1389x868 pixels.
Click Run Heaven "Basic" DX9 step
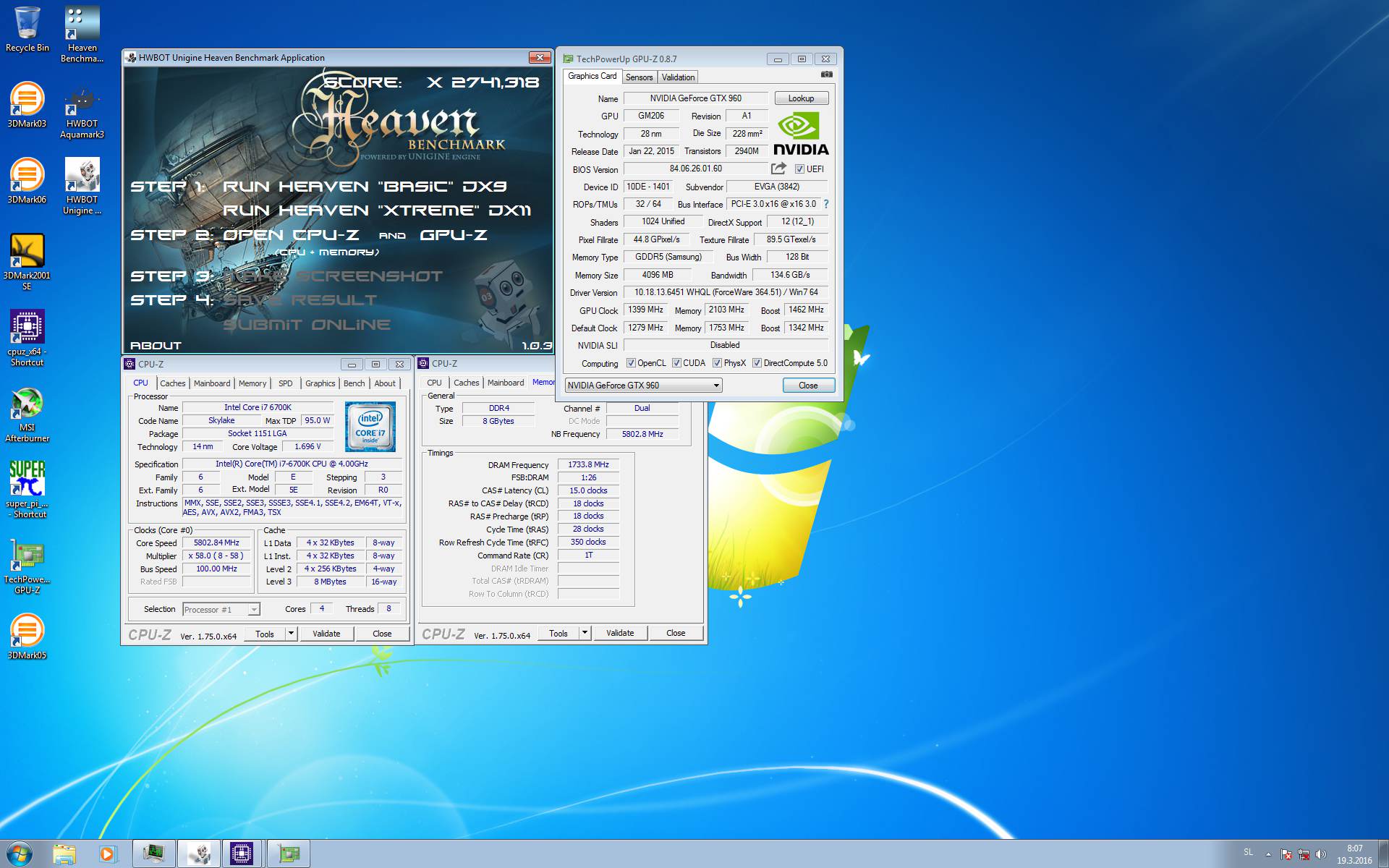365,187
